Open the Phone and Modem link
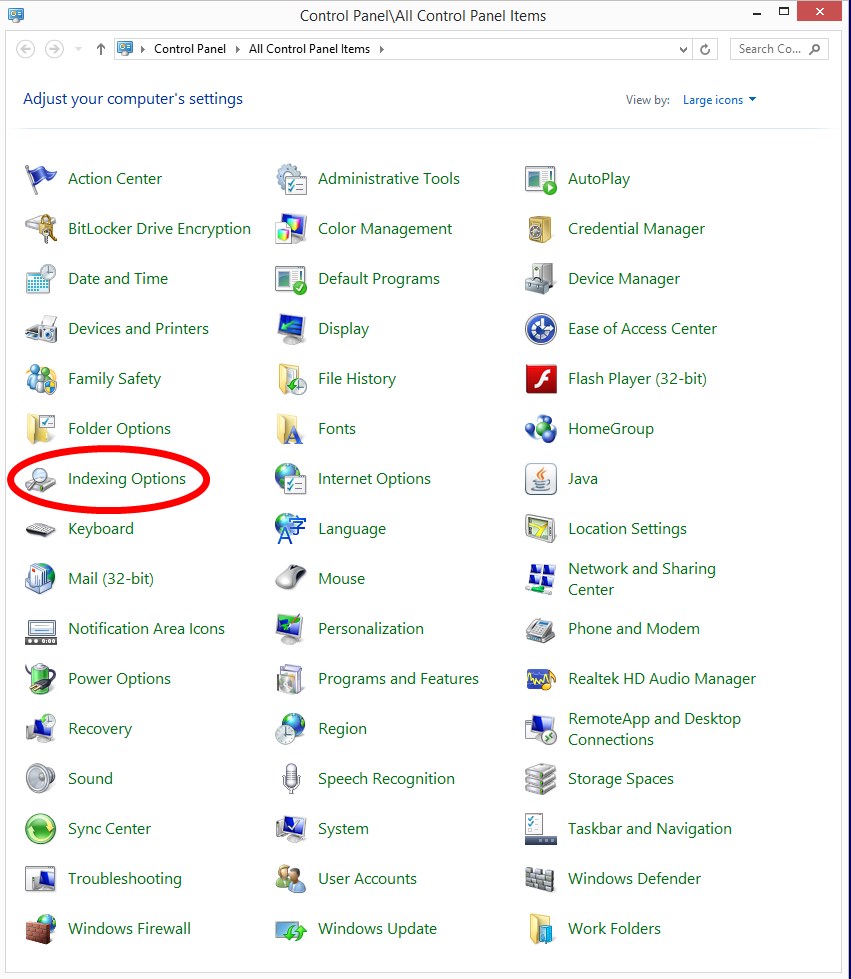 (634, 629)
